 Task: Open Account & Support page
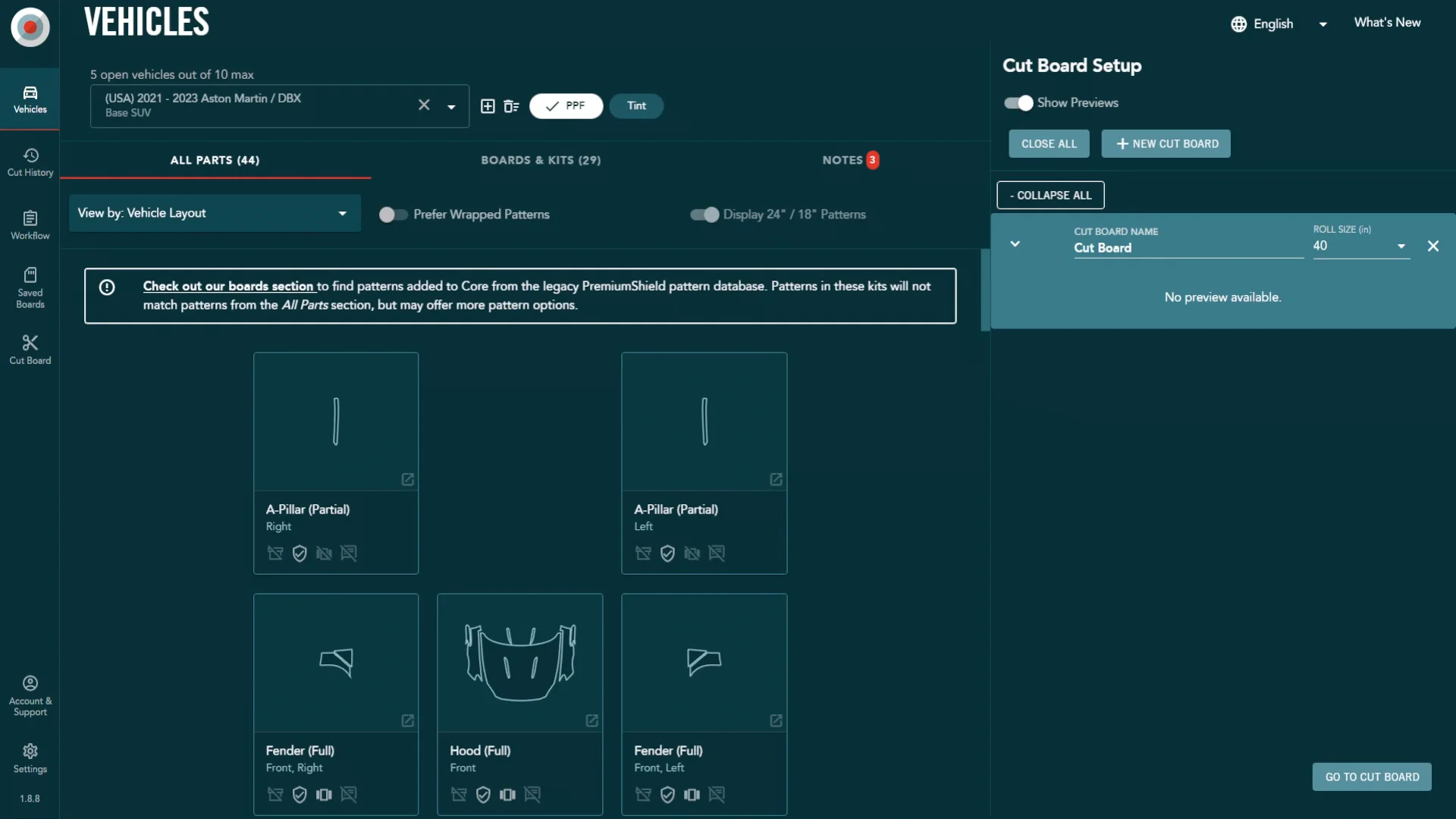(x=30, y=695)
